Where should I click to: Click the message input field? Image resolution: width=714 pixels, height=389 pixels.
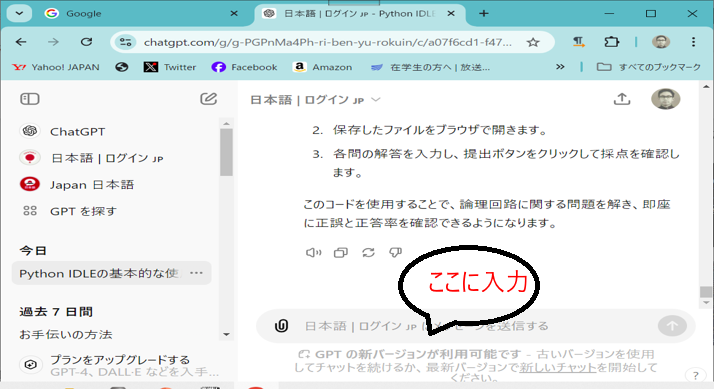click(476, 326)
